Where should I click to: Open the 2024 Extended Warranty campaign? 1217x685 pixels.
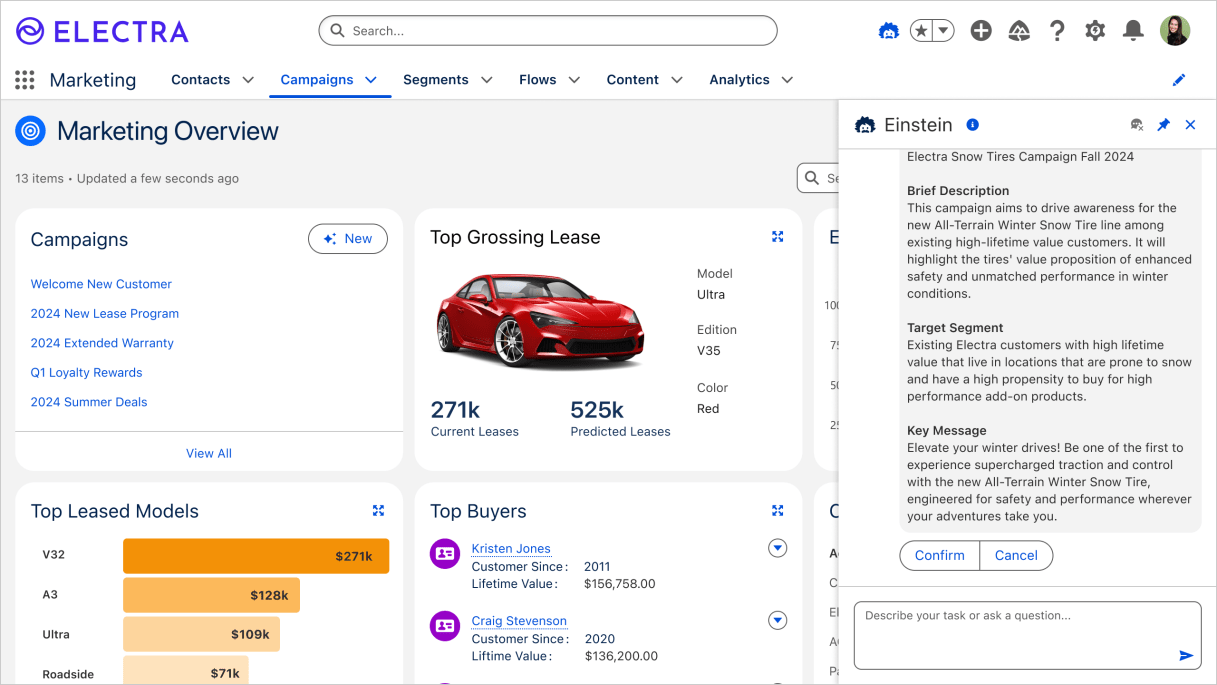click(x=102, y=343)
